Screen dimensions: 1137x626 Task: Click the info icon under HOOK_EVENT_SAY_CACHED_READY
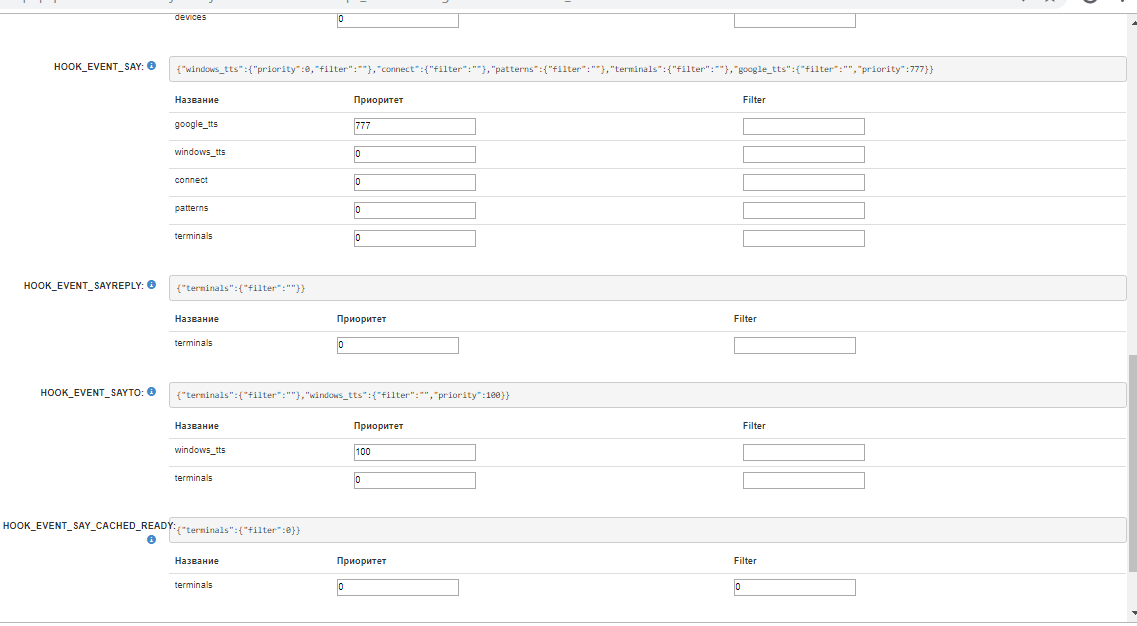(152, 539)
